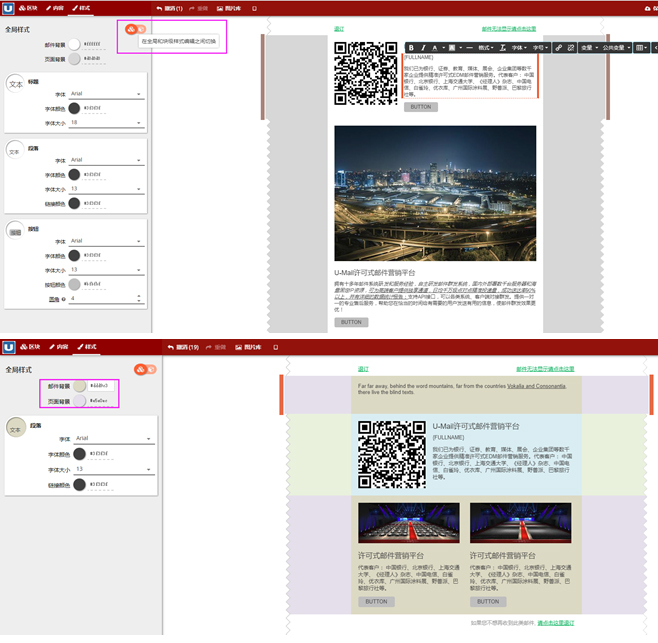The image size is (658, 643).
Task: Edit 邮件背景 hex value in top panel
Action: [94, 44]
